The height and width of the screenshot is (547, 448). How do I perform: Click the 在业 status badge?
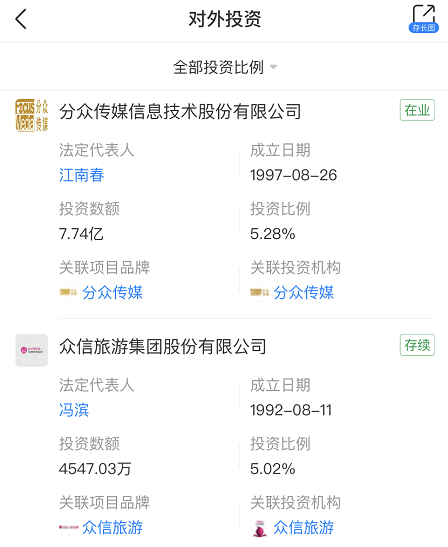[x=417, y=110]
